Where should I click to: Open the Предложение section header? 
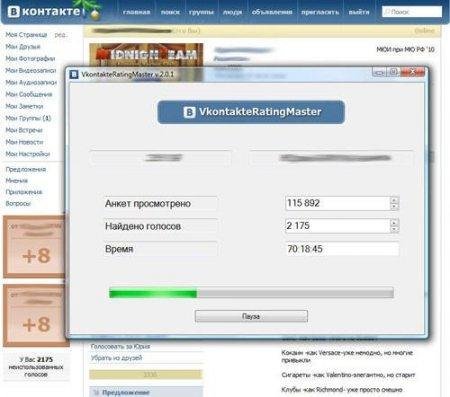coord(146,392)
